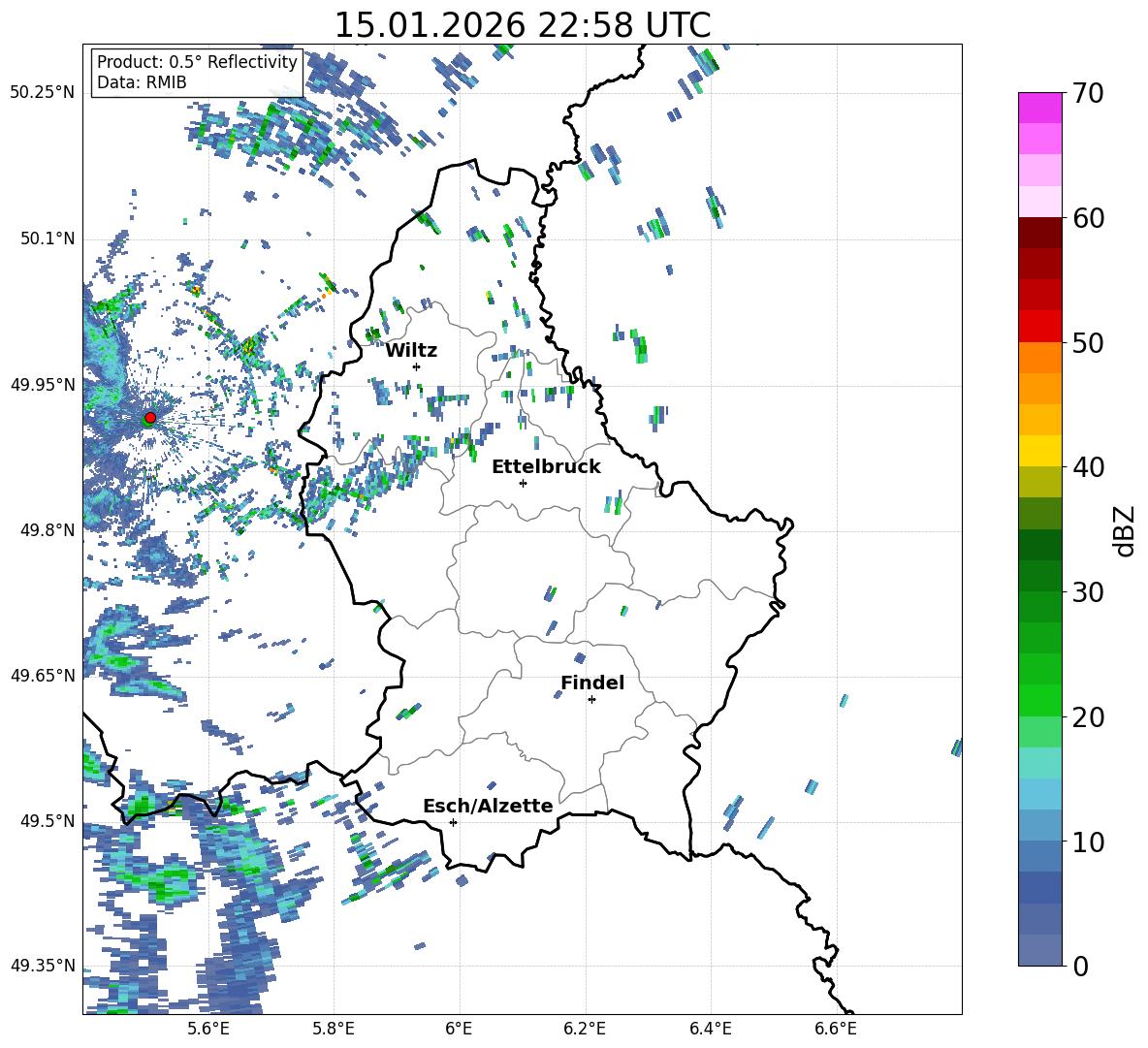This screenshot has height=1048, width=1148.
Task: Click the Wiltz station cross marker
Action: pyautogui.click(x=417, y=366)
